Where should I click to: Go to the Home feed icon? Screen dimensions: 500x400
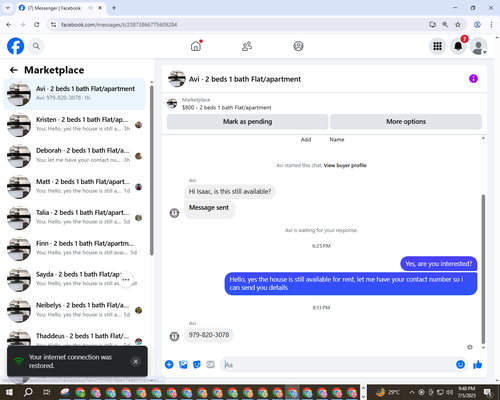(x=196, y=46)
